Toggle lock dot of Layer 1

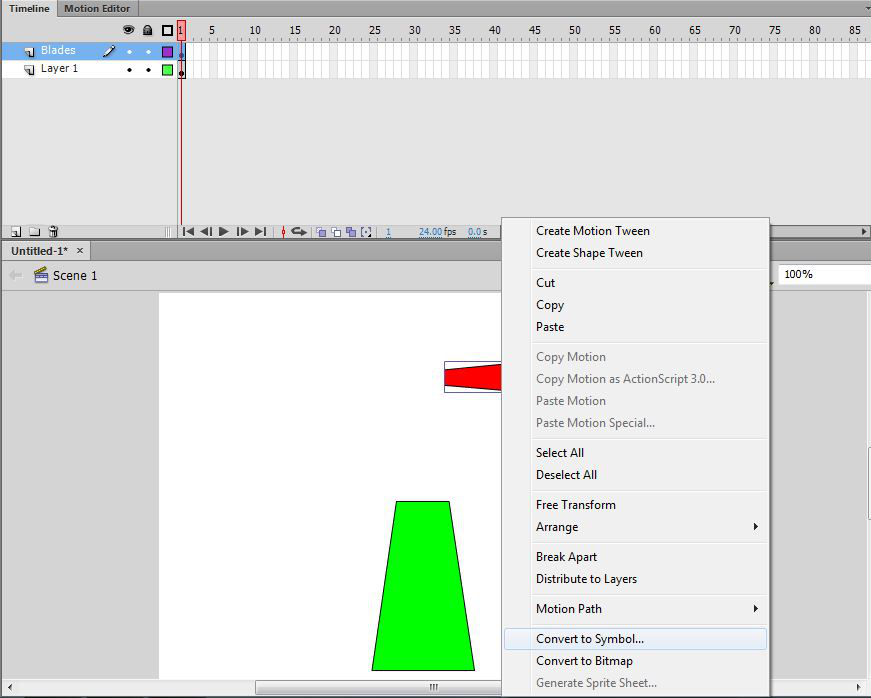click(x=148, y=70)
